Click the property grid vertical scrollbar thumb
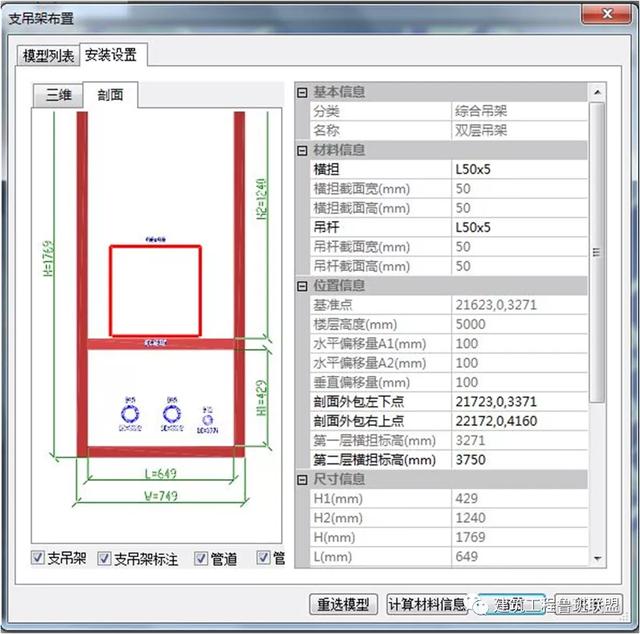Screen dimensions: 640x634 [597, 250]
